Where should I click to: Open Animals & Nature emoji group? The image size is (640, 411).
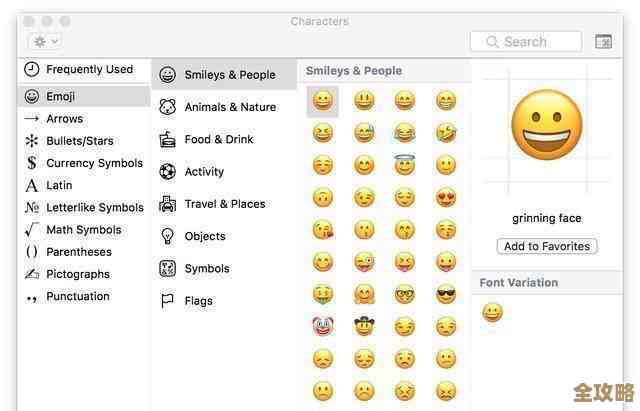229,107
